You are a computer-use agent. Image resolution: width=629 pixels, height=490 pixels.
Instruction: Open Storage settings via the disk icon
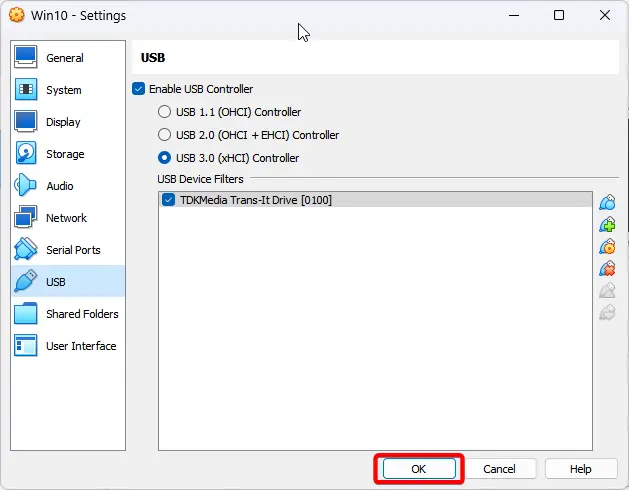[26, 153]
